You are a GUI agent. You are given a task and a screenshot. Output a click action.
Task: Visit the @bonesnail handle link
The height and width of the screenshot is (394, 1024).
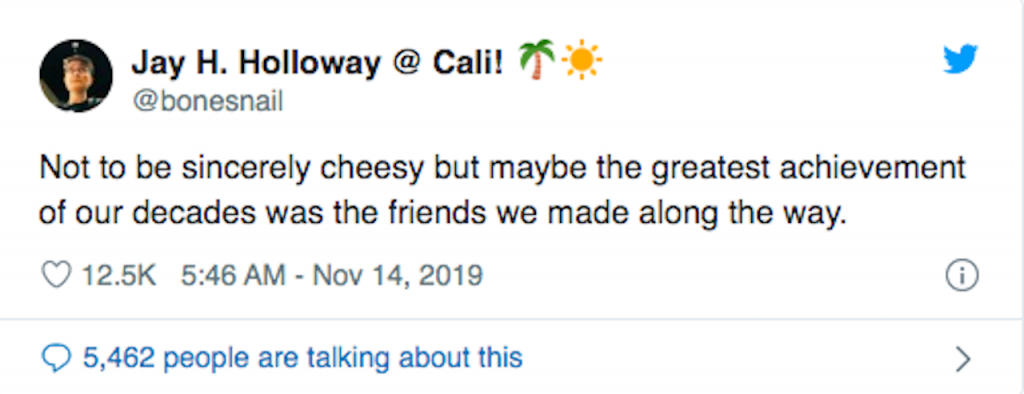coord(208,102)
